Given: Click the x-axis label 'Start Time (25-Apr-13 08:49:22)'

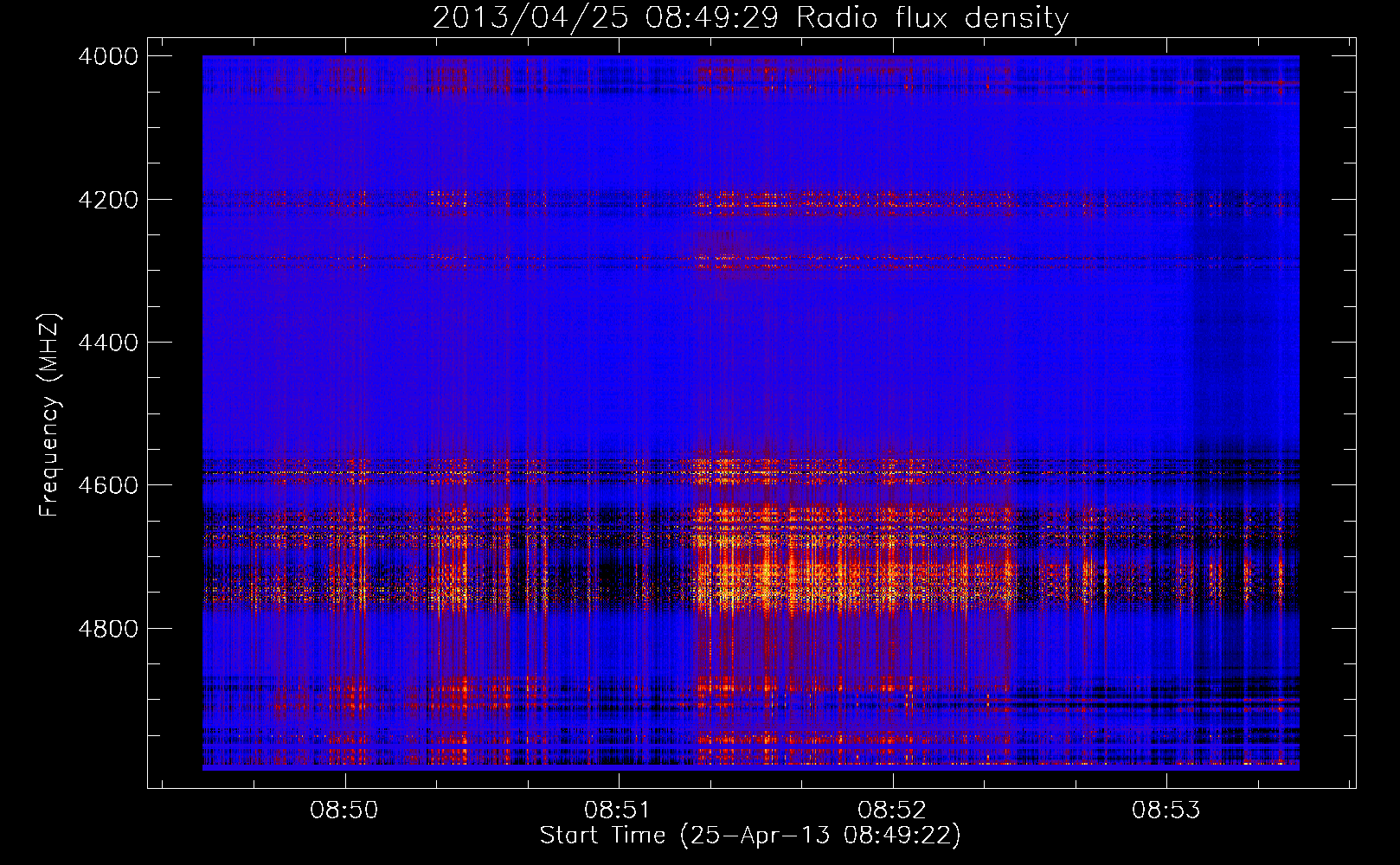Looking at the screenshot, I should tap(750, 836).
